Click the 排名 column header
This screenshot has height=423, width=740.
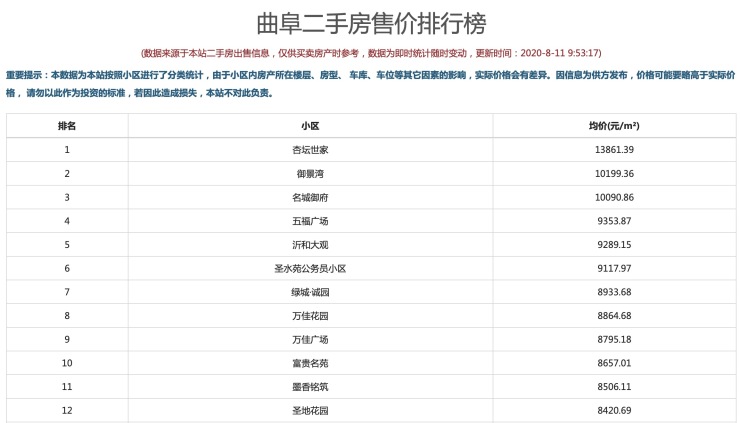67,126
